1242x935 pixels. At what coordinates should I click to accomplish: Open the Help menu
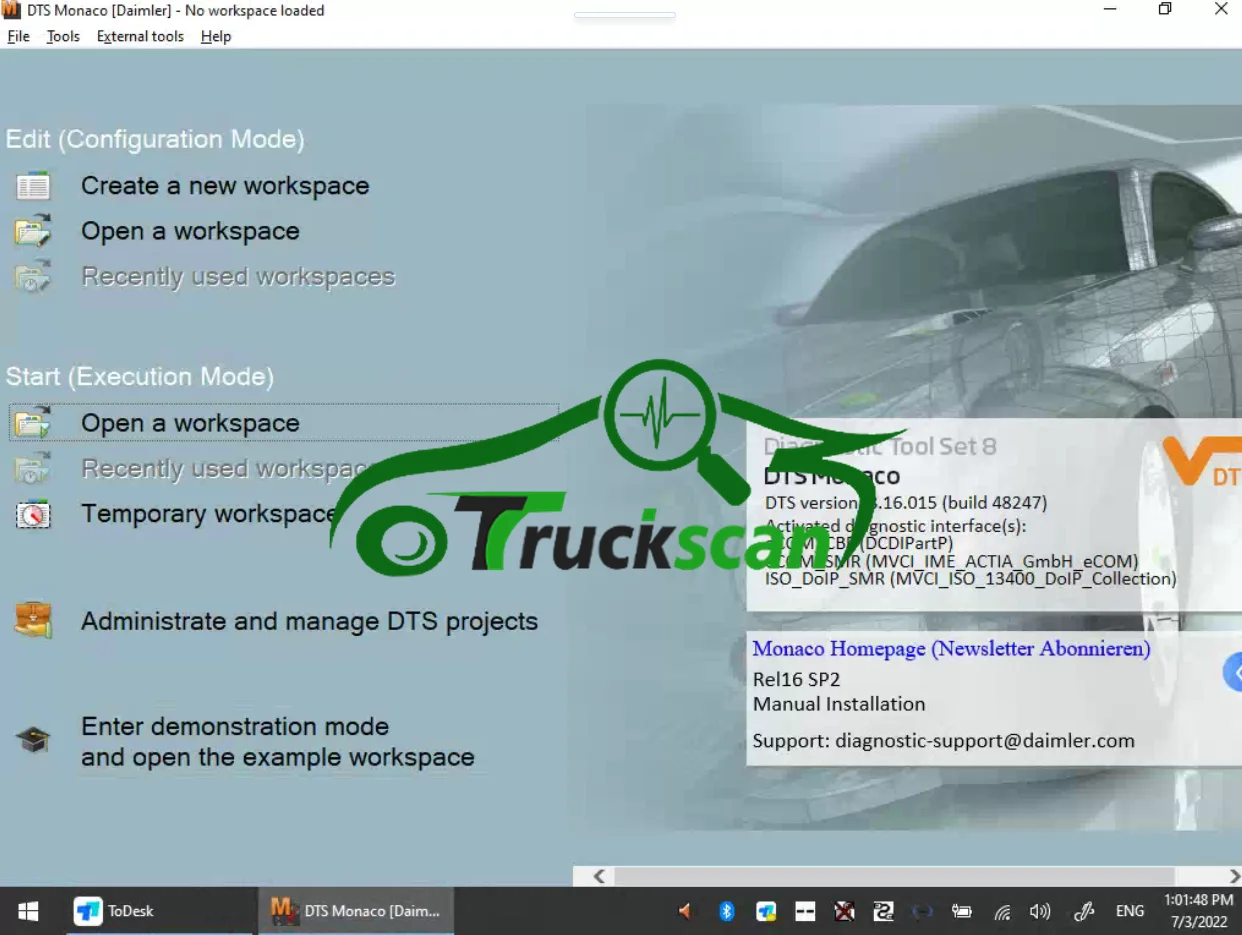click(216, 36)
